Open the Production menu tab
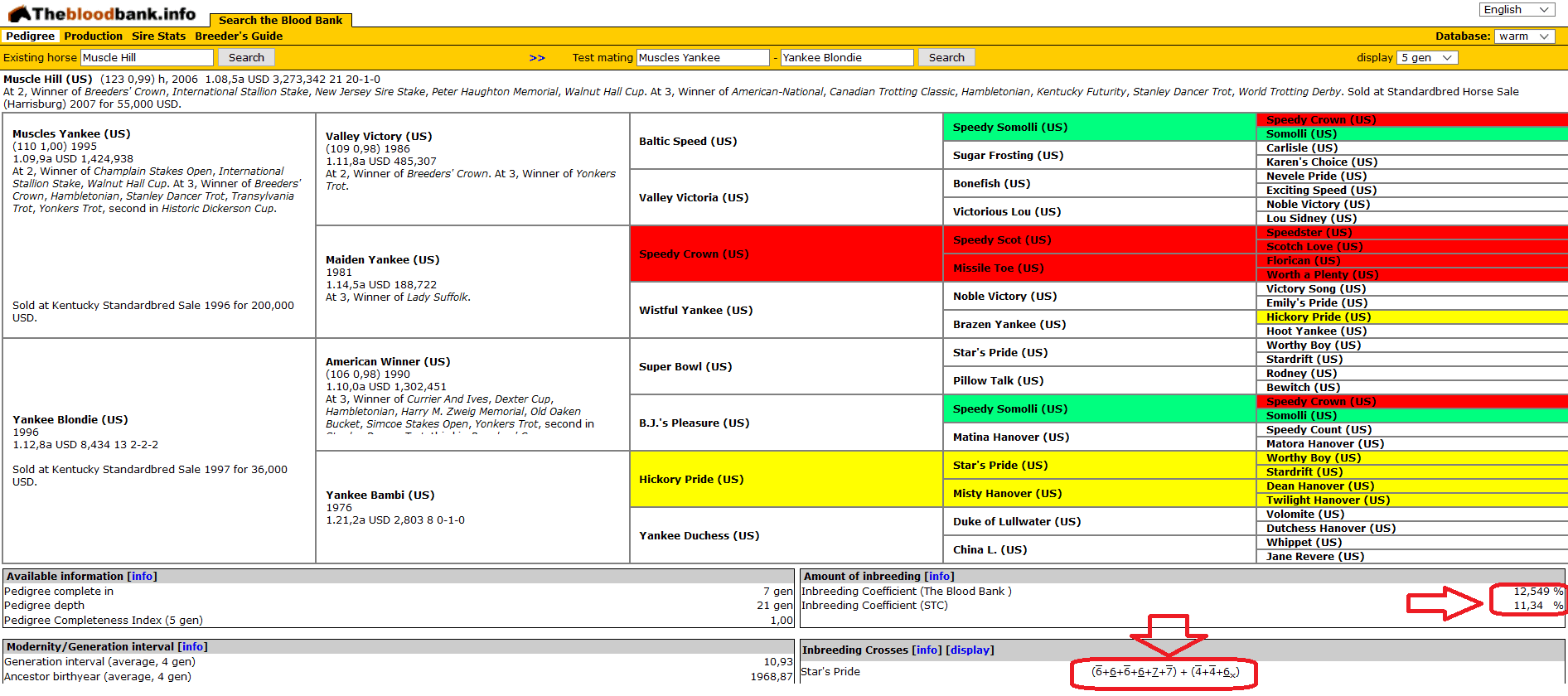This screenshot has height=696, width=1568. point(93,36)
